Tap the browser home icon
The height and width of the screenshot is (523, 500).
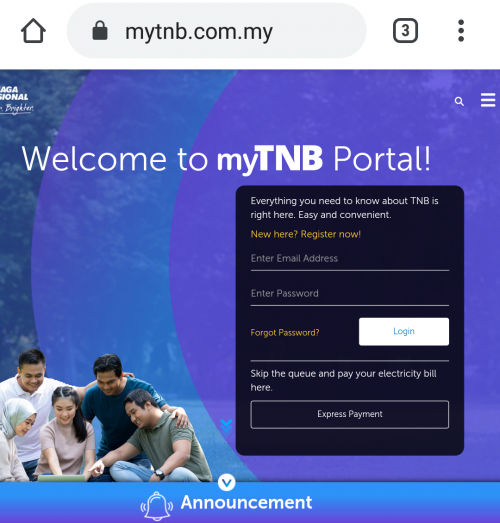click(x=33, y=31)
